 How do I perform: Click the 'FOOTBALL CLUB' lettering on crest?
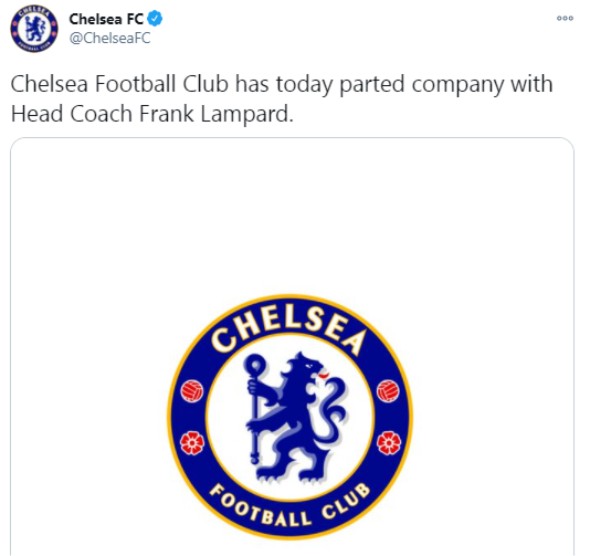(x=290, y=506)
